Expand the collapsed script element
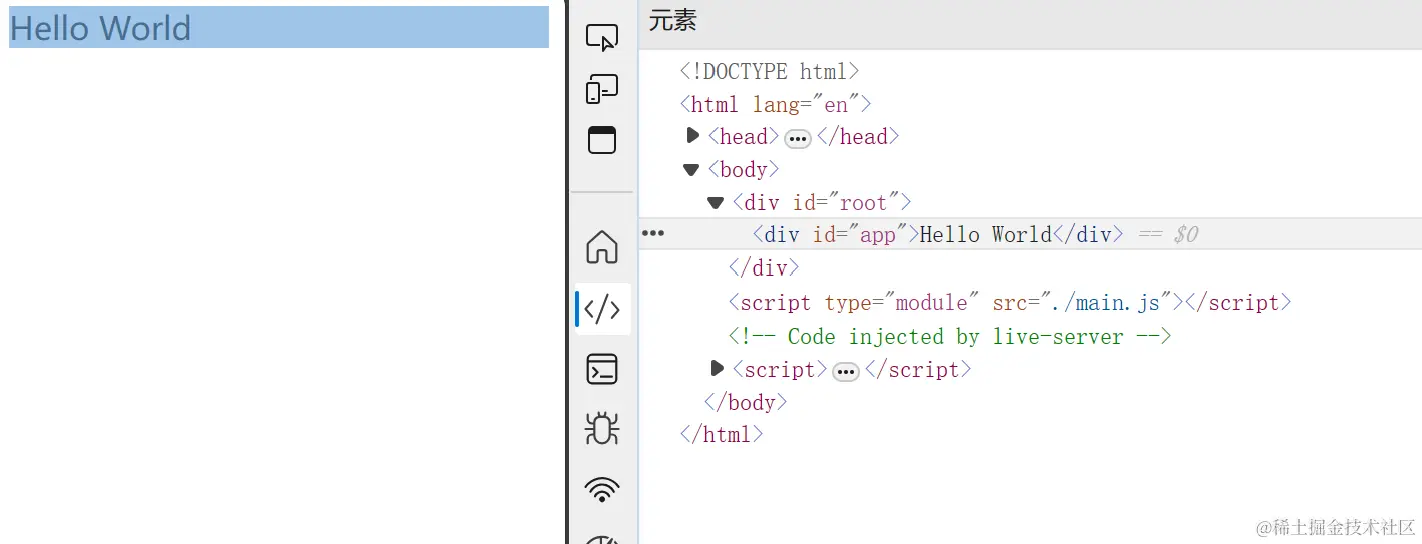Viewport: 1422px width, 544px height. [x=716, y=369]
